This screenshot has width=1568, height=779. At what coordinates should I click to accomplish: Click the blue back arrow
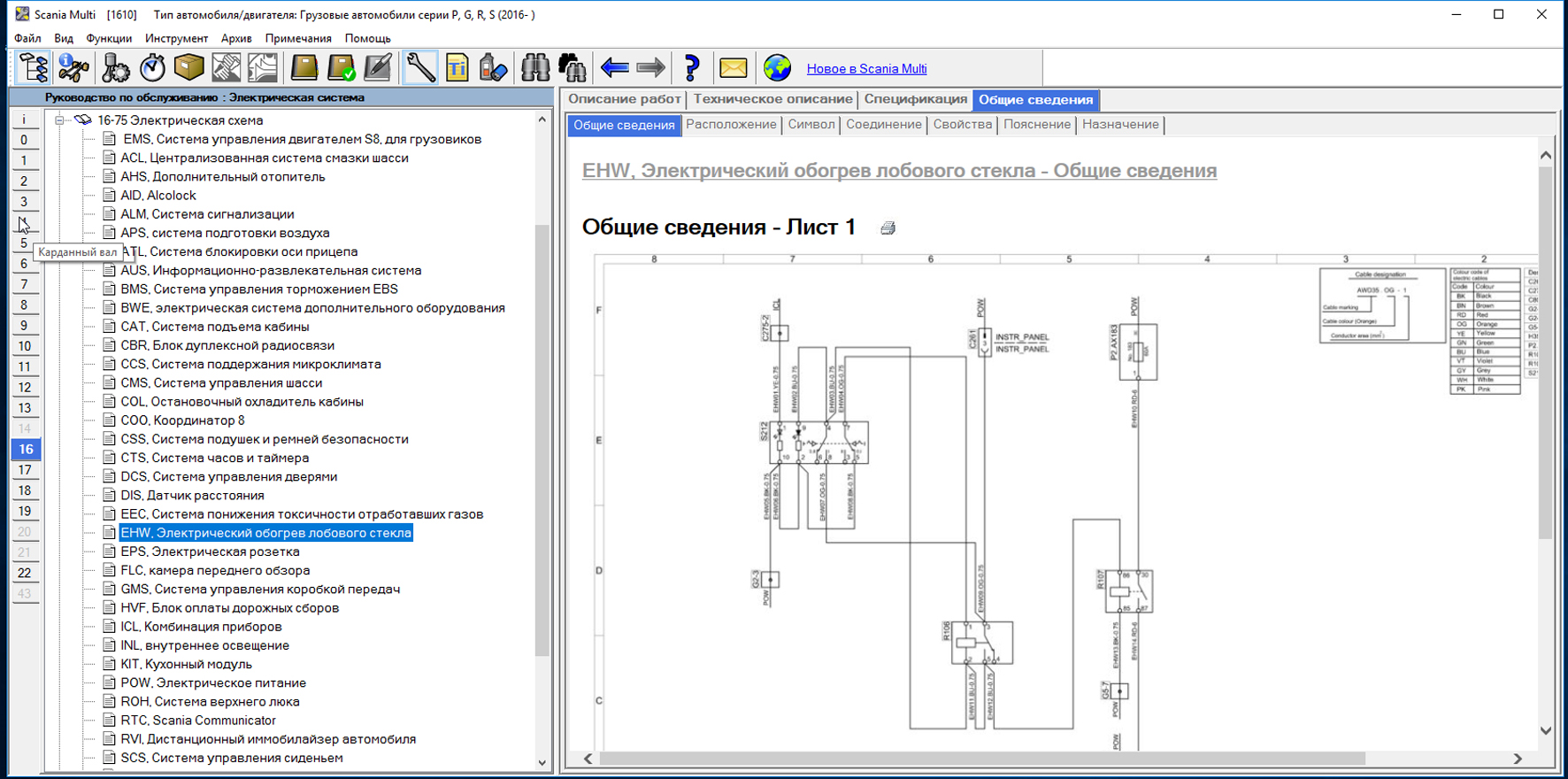click(x=614, y=68)
